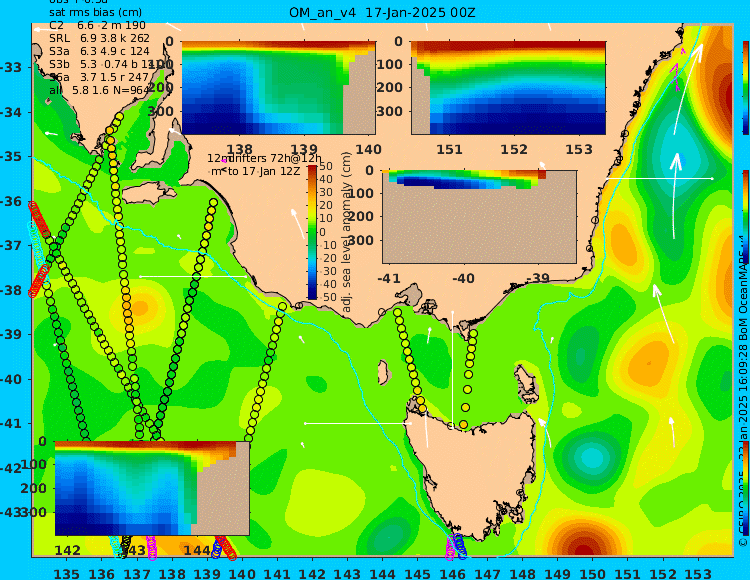The height and width of the screenshot is (580, 750).
Task: Click the bottom longitude axis label 153
Action: (698, 573)
